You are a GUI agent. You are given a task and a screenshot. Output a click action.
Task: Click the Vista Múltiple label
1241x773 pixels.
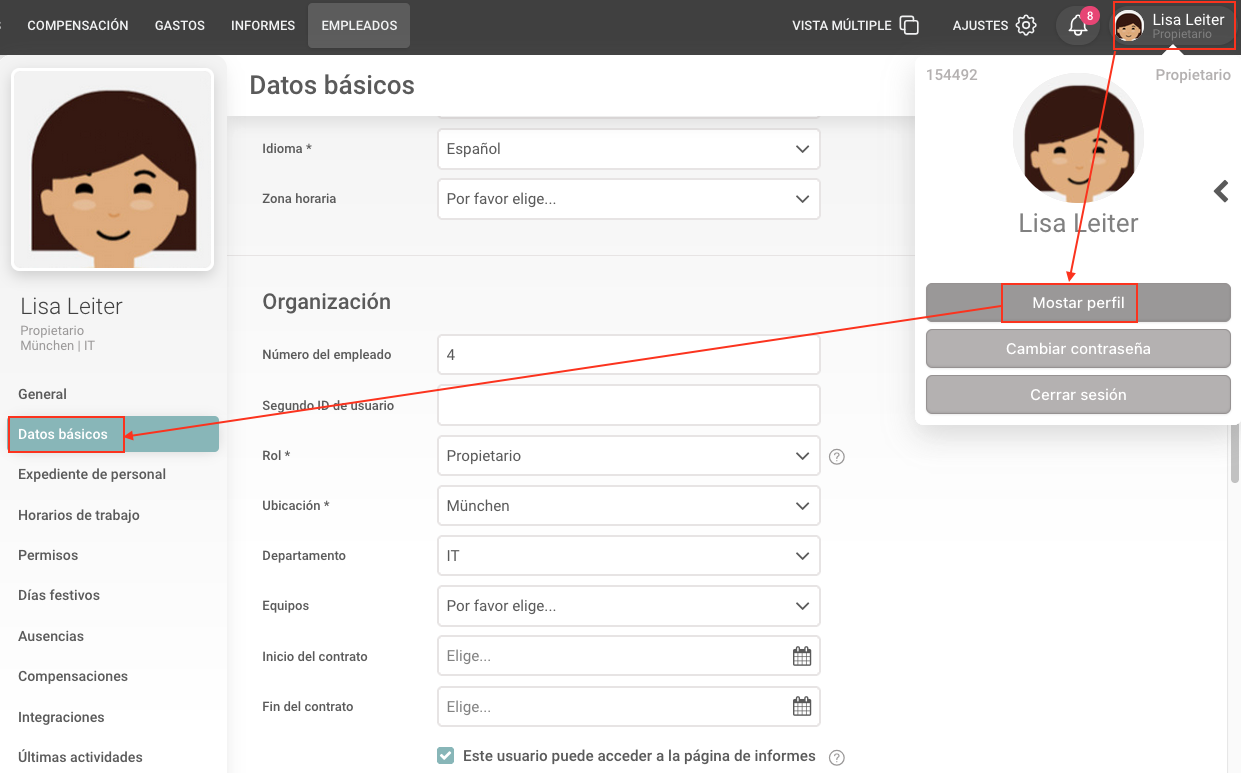pyautogui.click(x=841, y=26)
